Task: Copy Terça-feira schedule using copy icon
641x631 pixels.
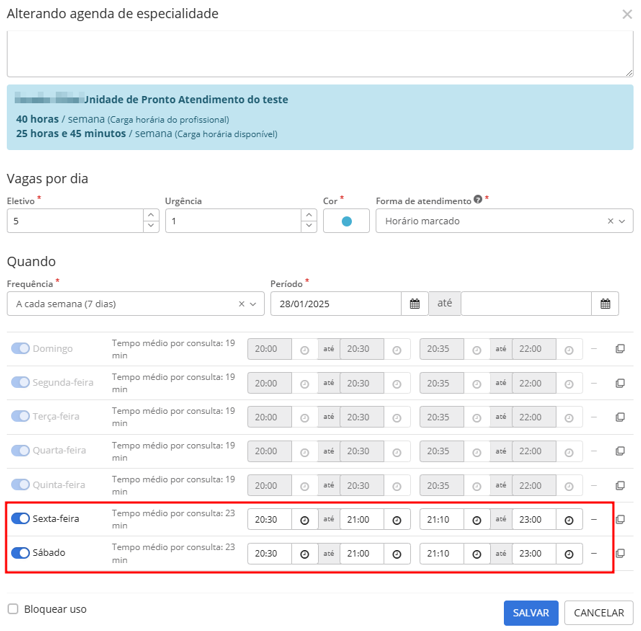Action: (620, 417)
